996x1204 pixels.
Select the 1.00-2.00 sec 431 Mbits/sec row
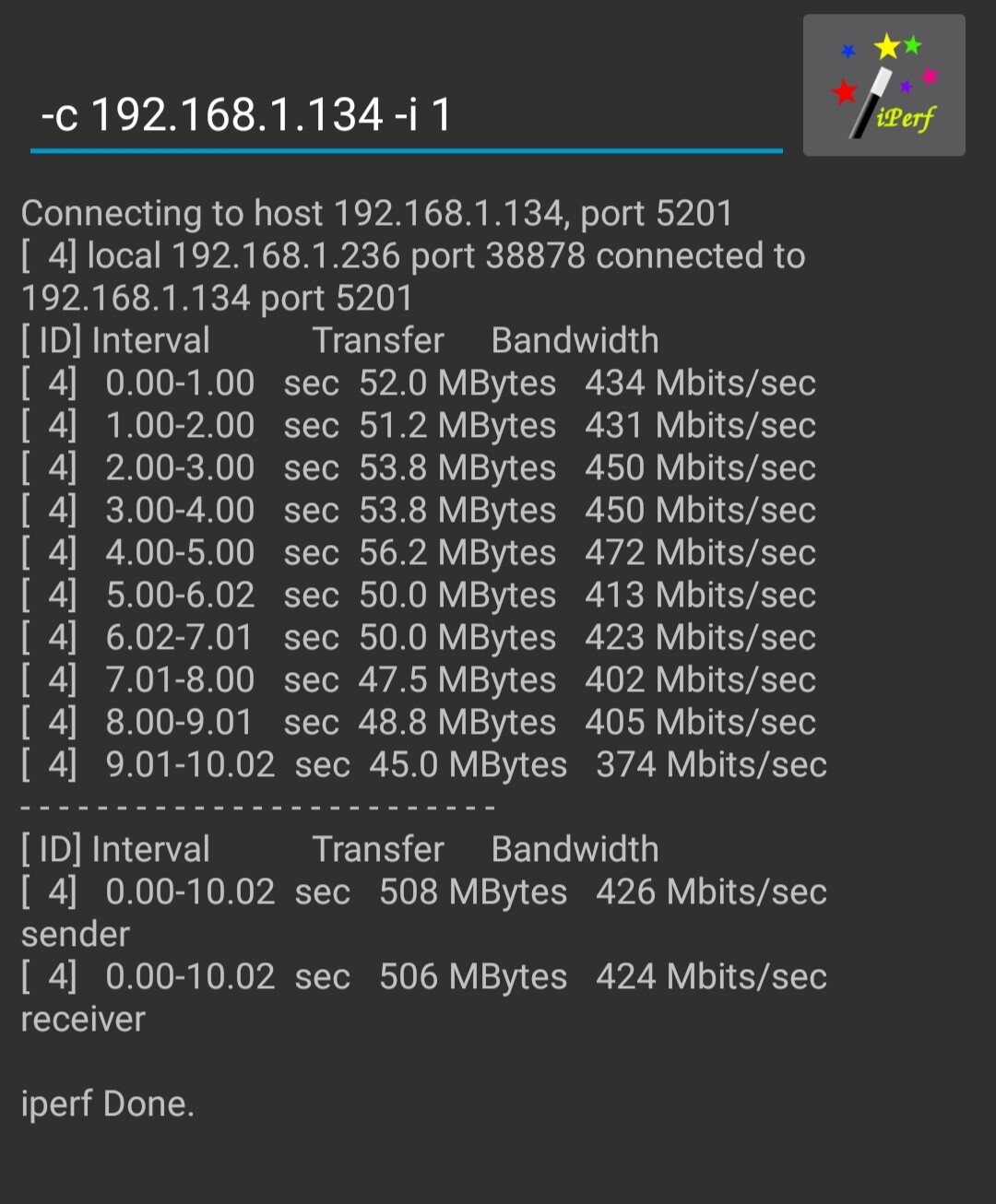click(419, 425)
